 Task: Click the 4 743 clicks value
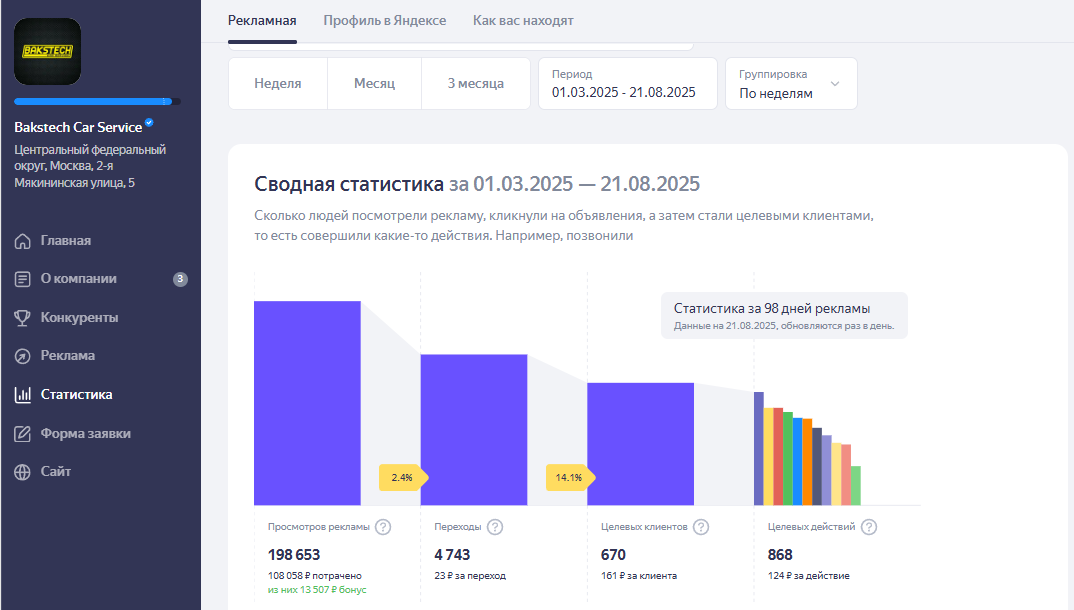point(452,555)
